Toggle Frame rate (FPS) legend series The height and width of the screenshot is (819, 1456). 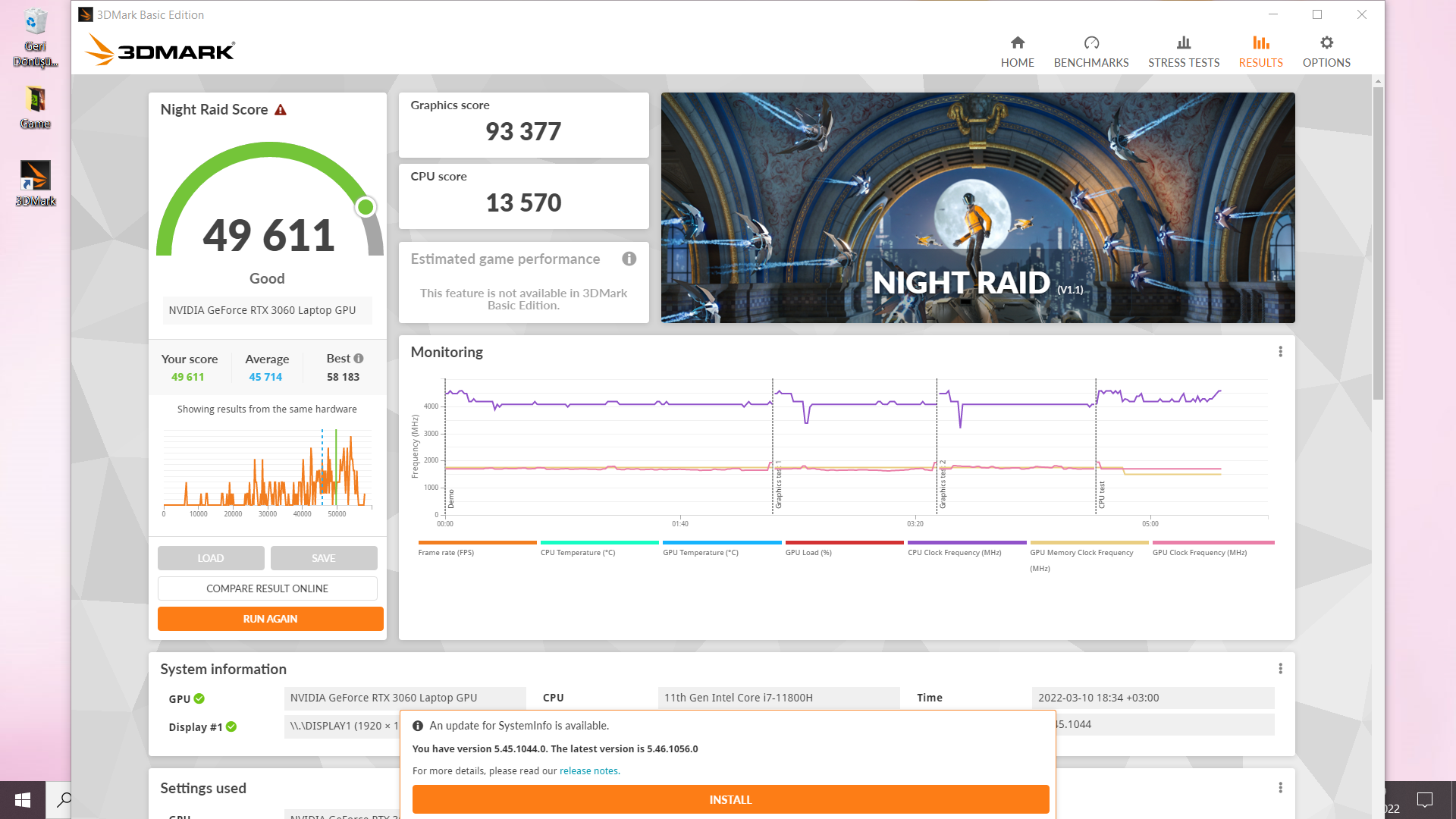[446, 552]
